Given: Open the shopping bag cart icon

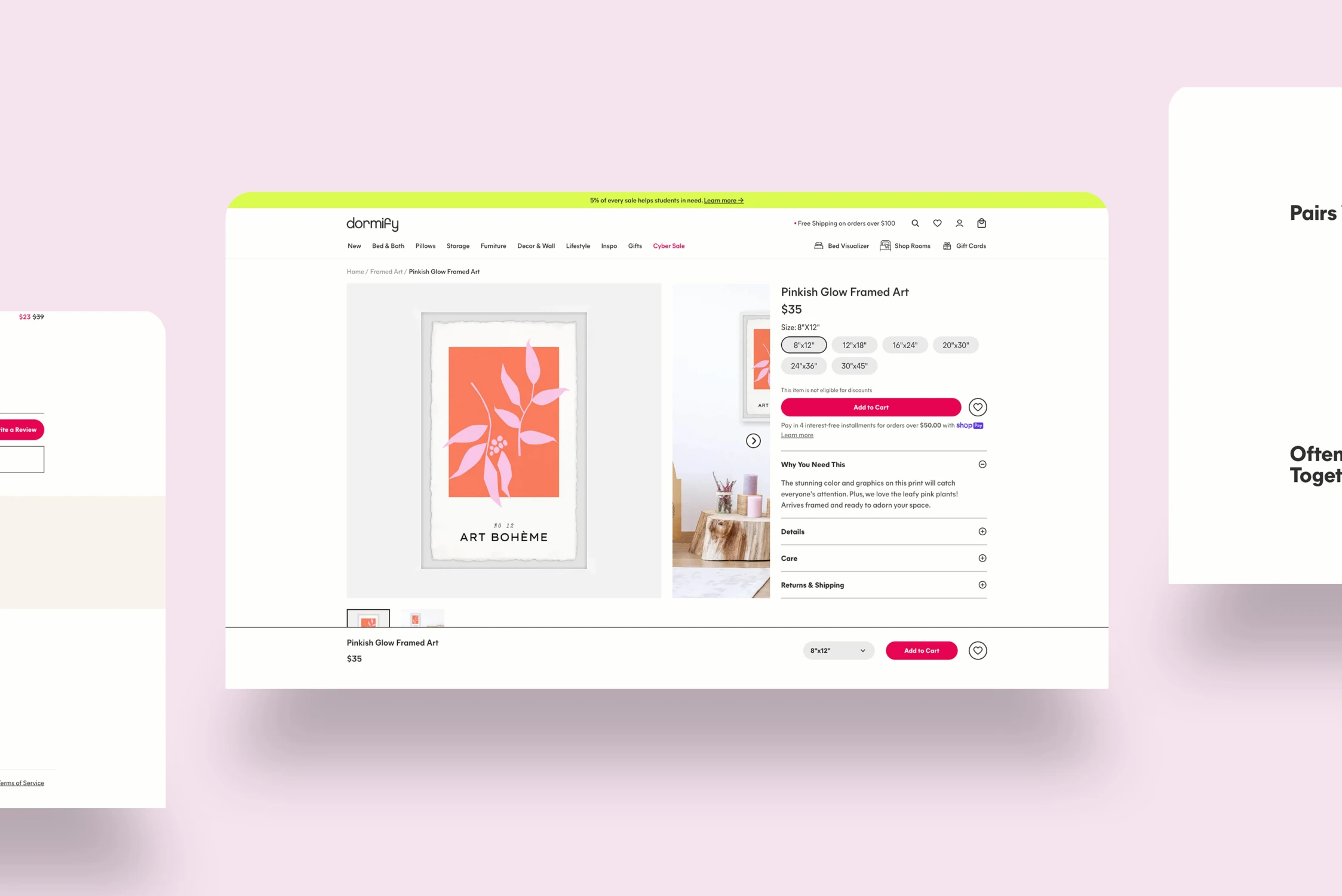Looking at the screenshot, I should pyautogui.click(x=981, y=223).
